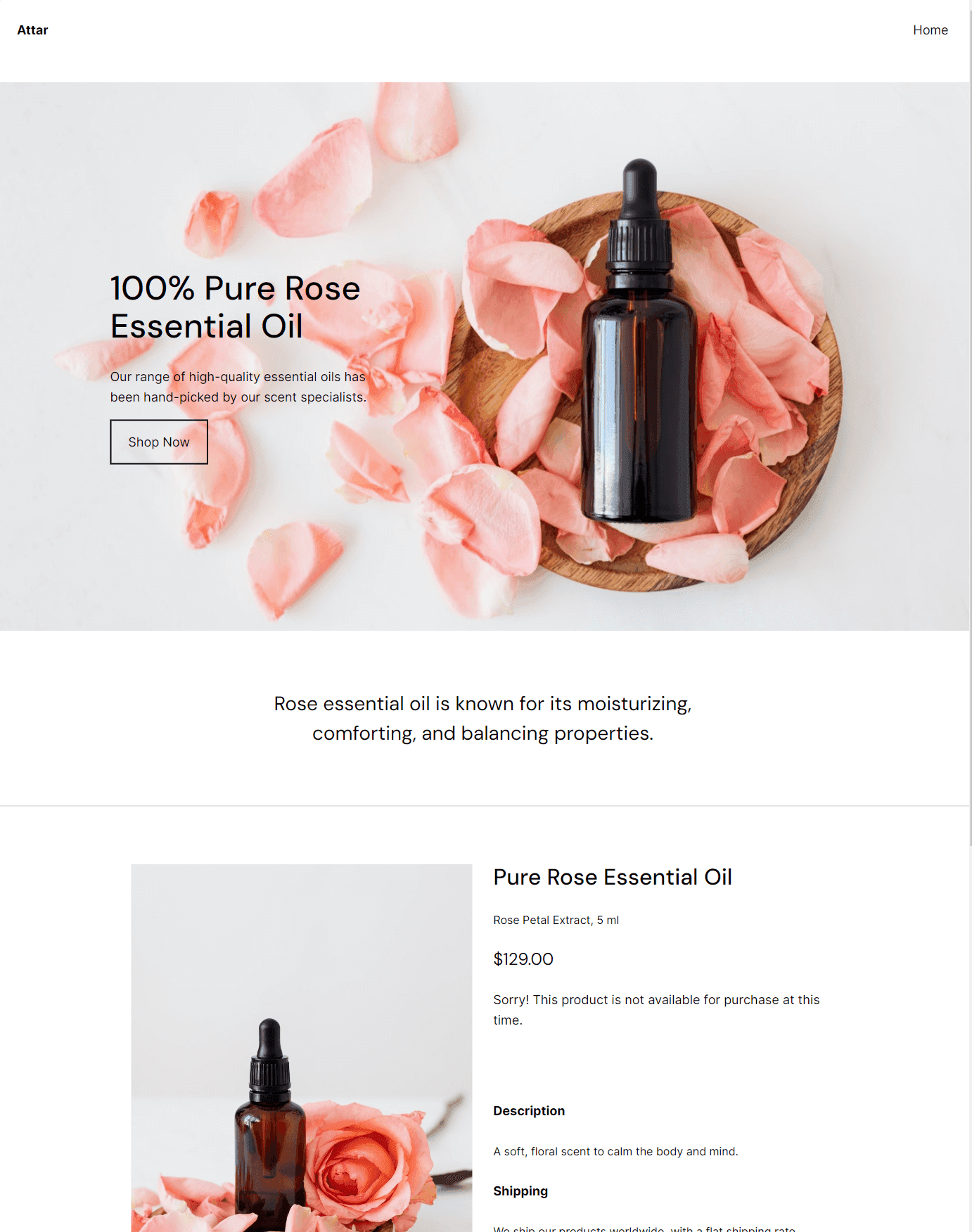Viewport: 972px width, 1232px height.
Task: Click the $129.00 price
Action: 523,959
